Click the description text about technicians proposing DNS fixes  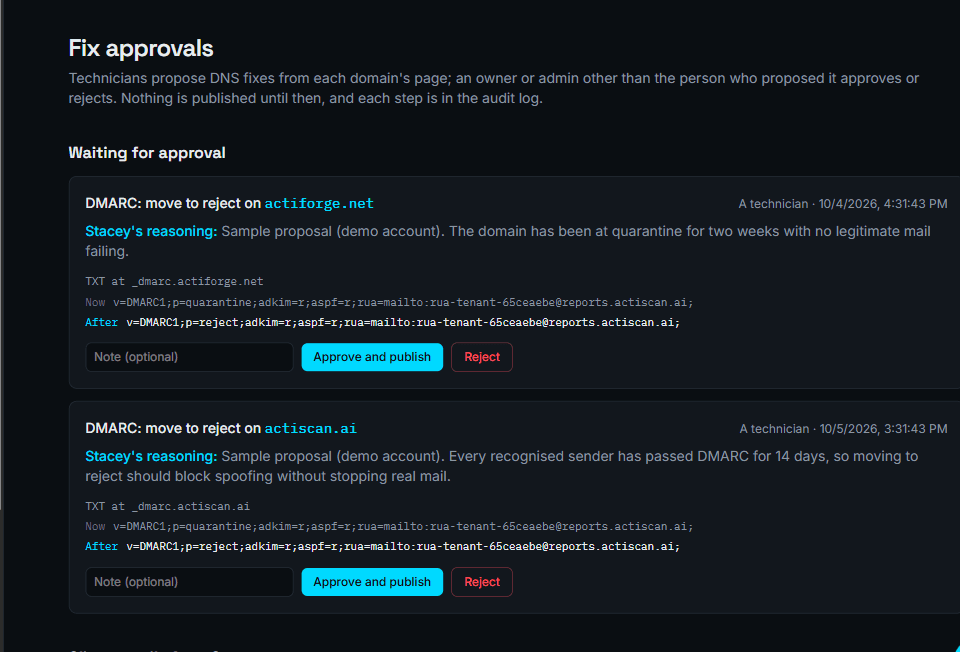493,88
